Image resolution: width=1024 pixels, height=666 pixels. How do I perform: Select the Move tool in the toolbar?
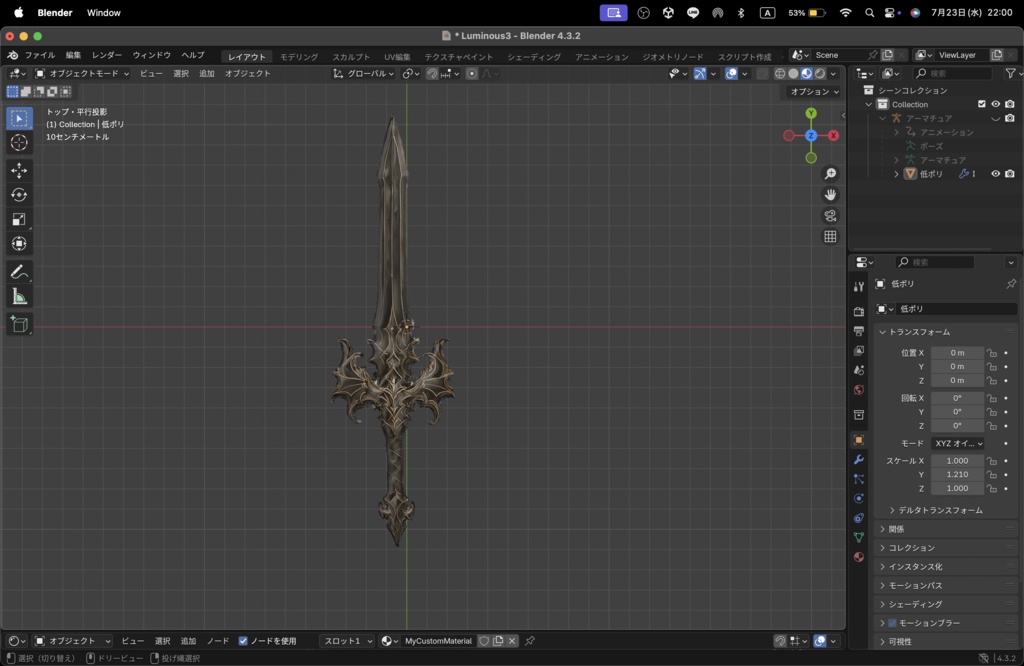click(x=20, y=170)
